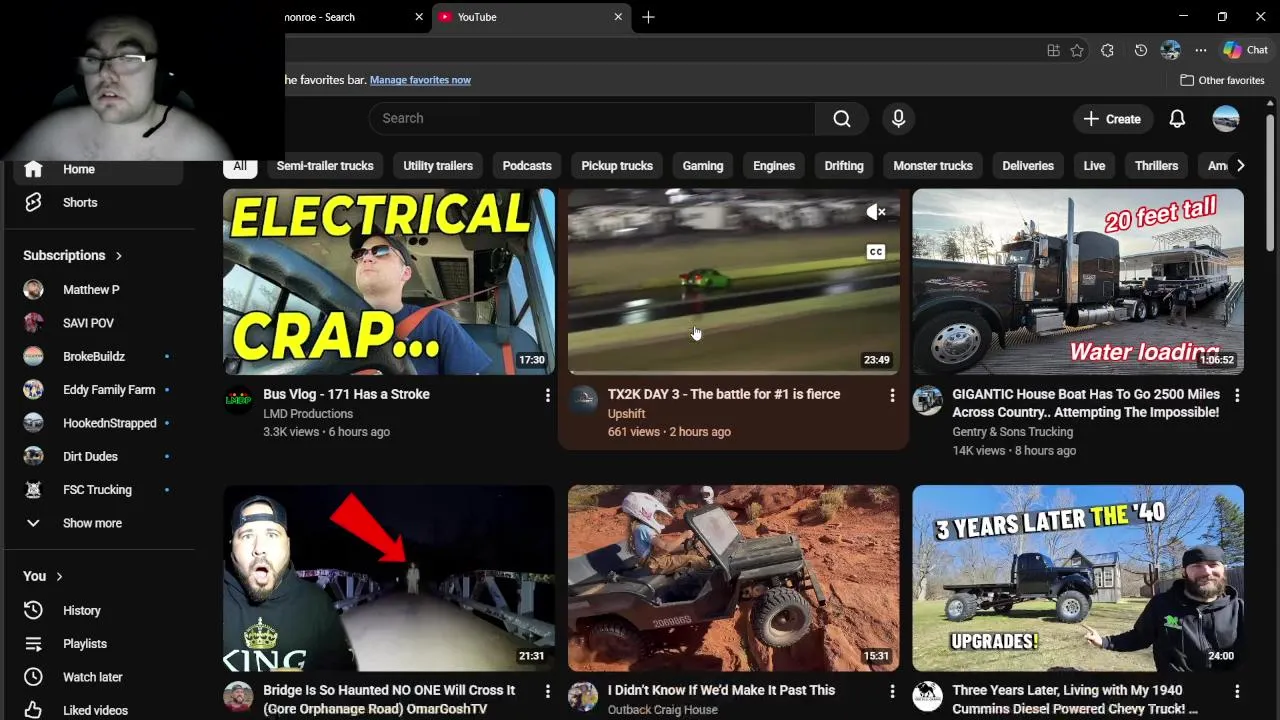Play the ELECTRICAL CRAP thumbnail video
The image size is (1280, 720).
[389, 282]
